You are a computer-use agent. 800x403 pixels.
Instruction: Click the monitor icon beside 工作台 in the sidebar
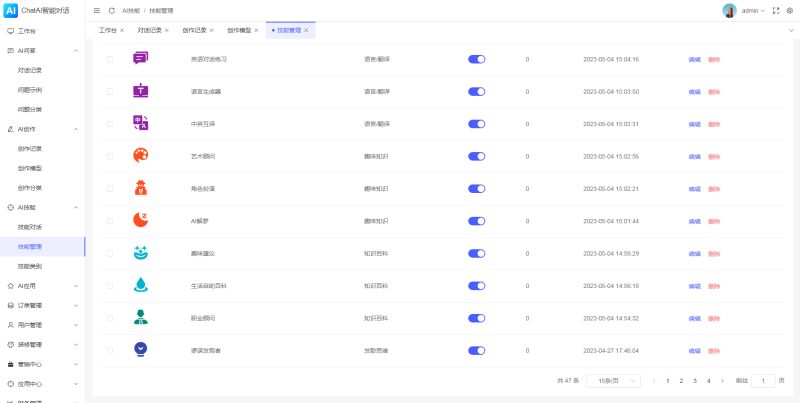click(x=10, y=31)
